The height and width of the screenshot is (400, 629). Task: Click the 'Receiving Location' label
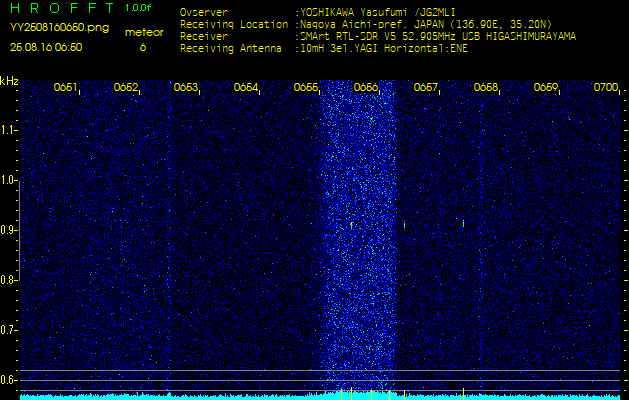[234, 24]
